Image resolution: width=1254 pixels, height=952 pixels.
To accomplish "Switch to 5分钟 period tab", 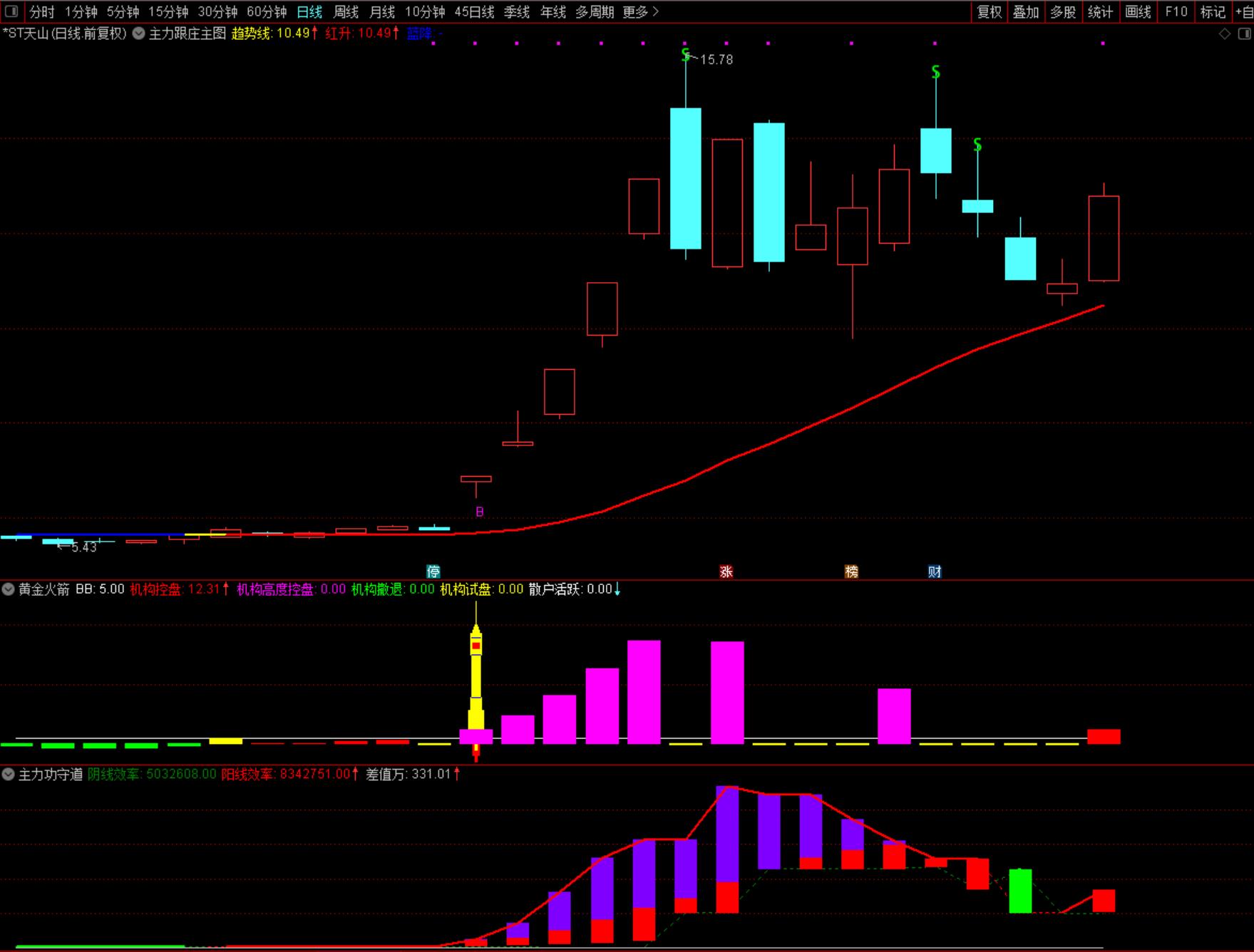I will click(x=123, y=12).
